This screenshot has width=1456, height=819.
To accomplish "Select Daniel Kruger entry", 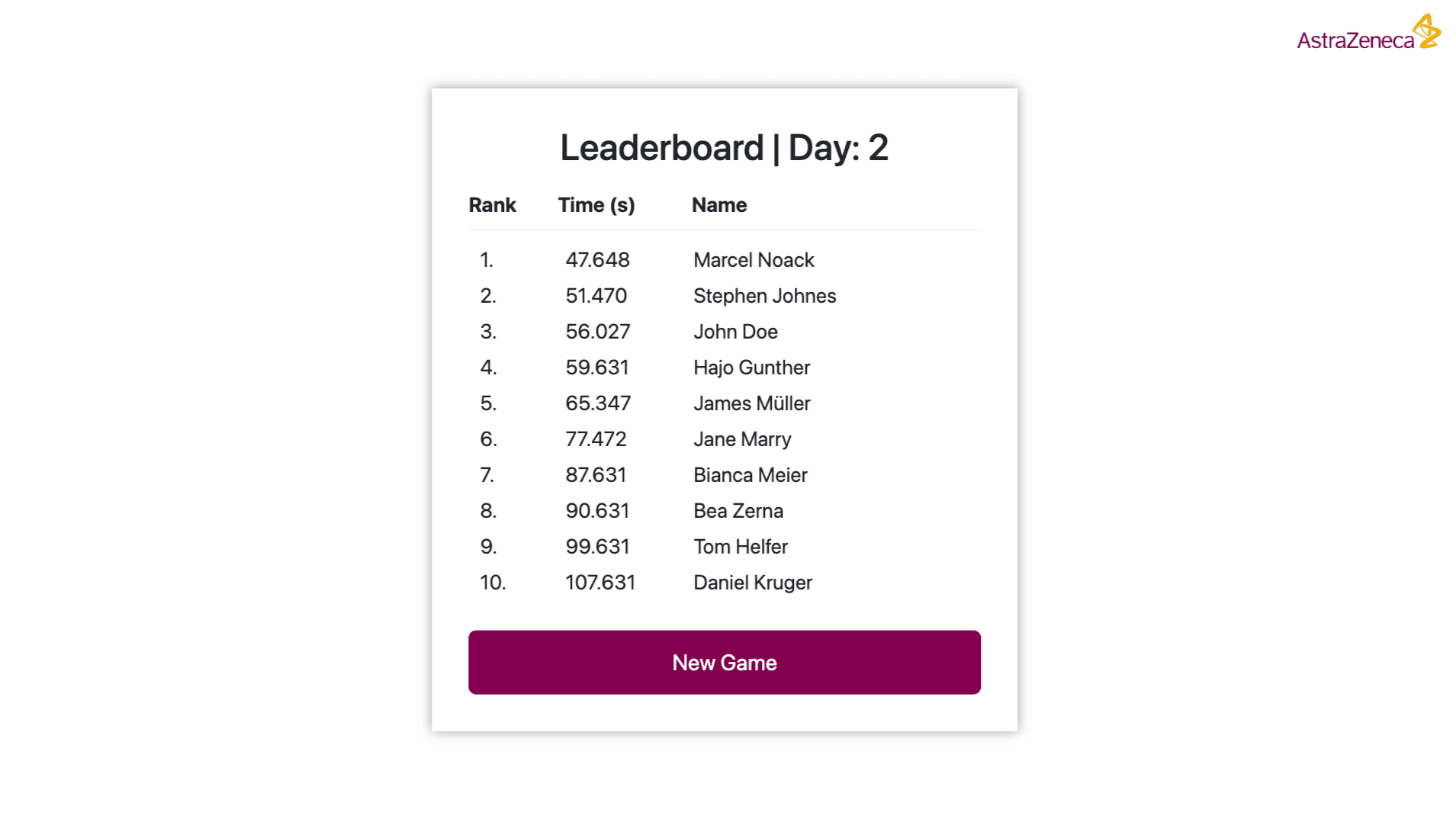I will coord(752,583).
